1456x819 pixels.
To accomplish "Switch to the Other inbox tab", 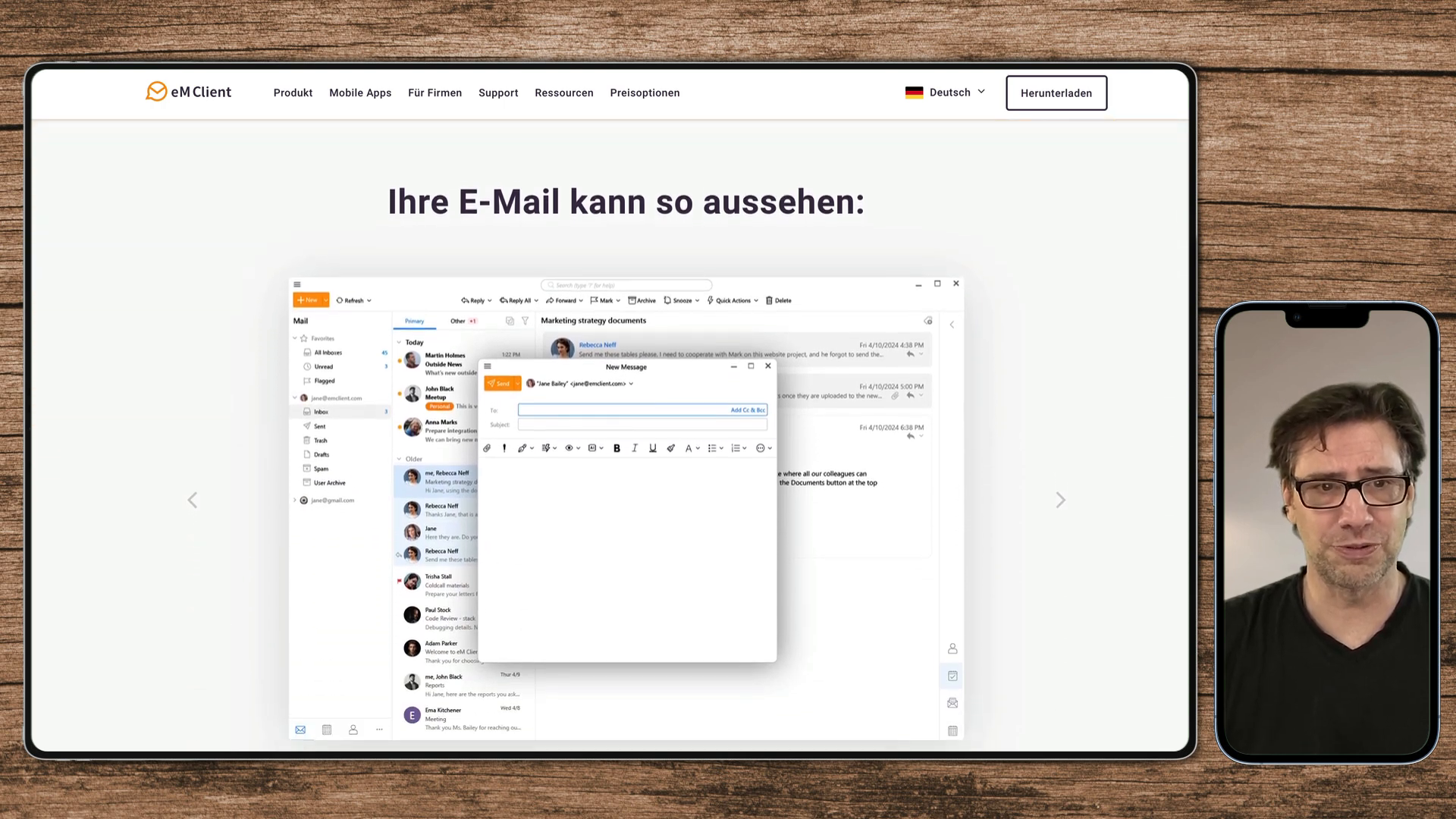I will click(463, 321).
